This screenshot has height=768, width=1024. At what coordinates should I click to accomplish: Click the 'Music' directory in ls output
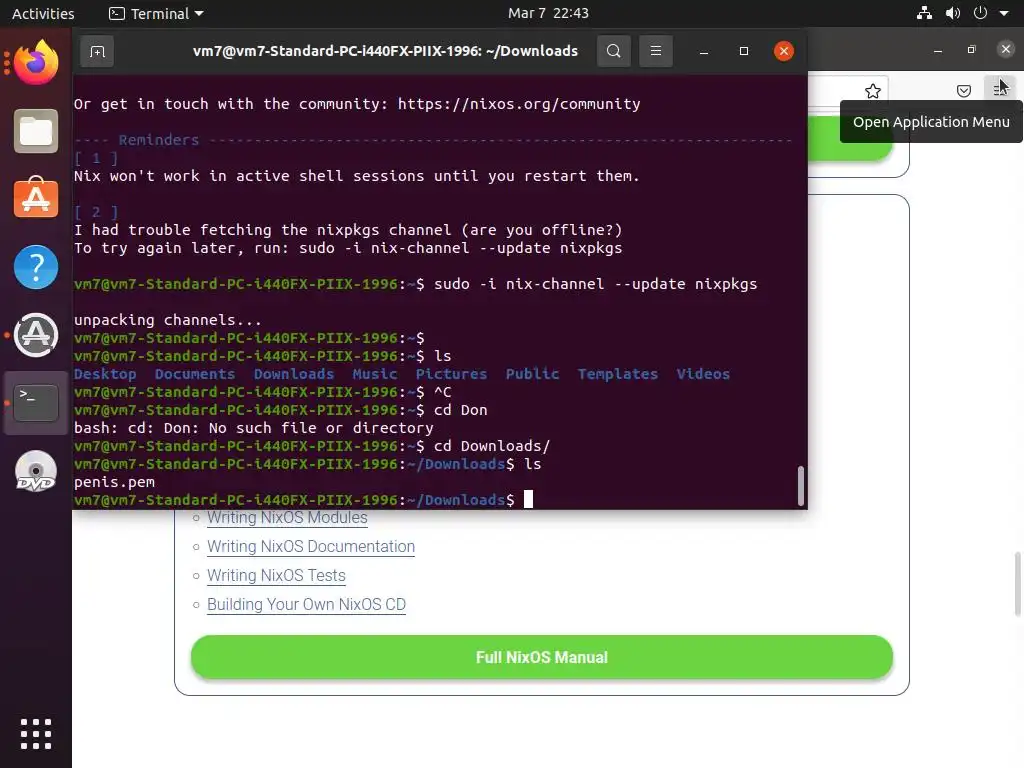pos(375,374)
